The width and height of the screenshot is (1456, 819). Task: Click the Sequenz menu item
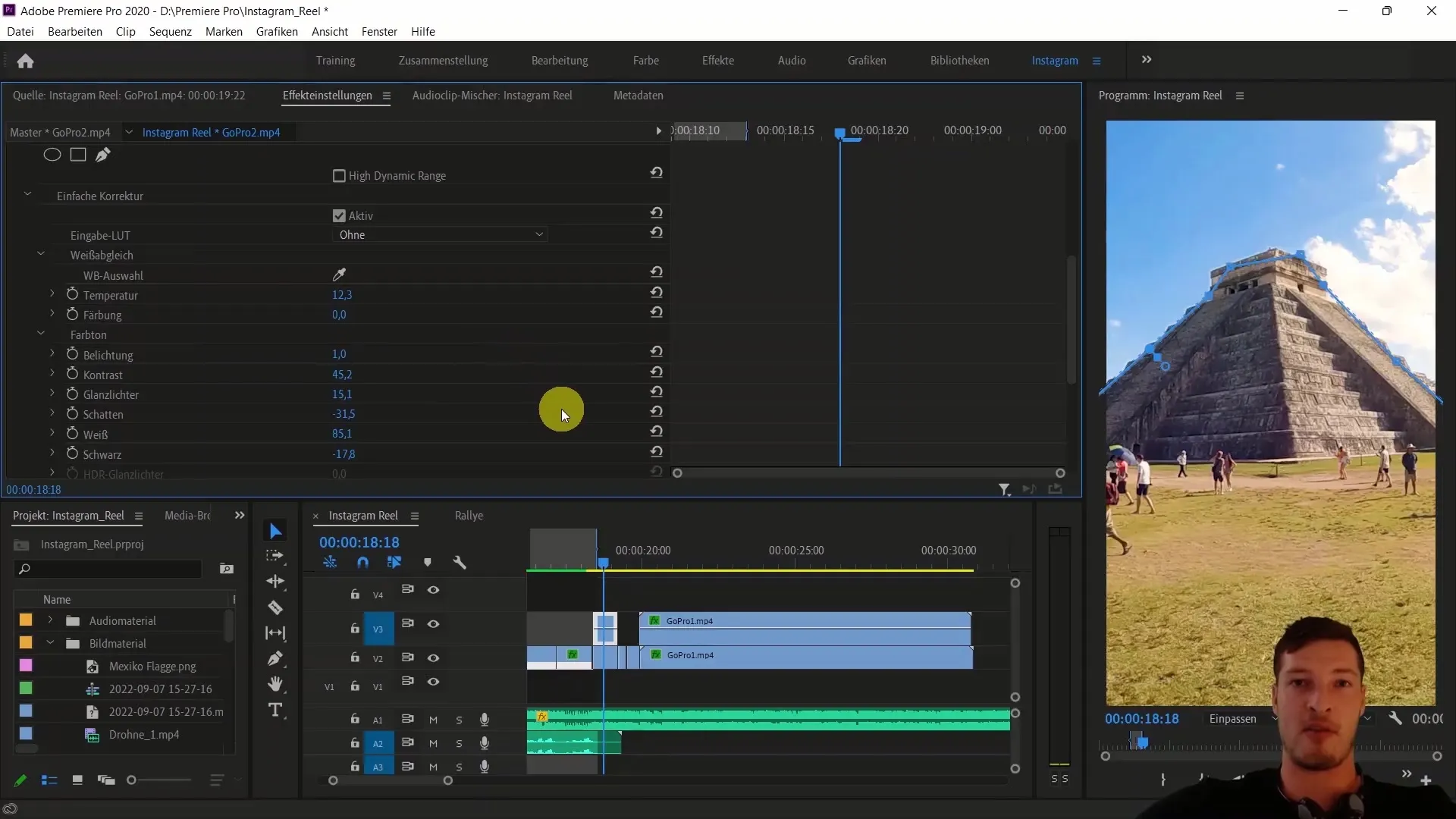point(169,31)
